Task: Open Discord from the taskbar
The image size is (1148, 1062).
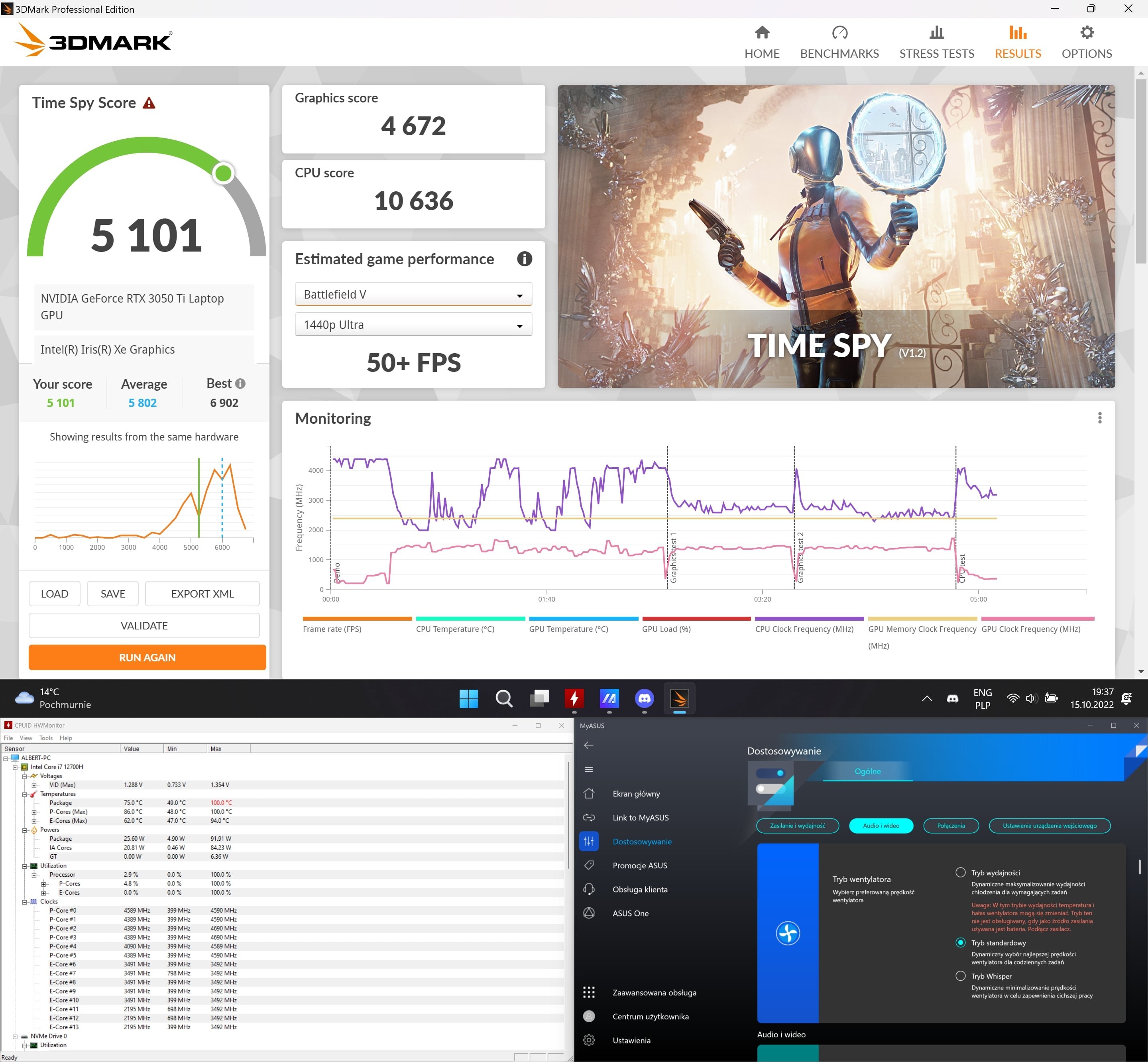Action: [644, 698]
